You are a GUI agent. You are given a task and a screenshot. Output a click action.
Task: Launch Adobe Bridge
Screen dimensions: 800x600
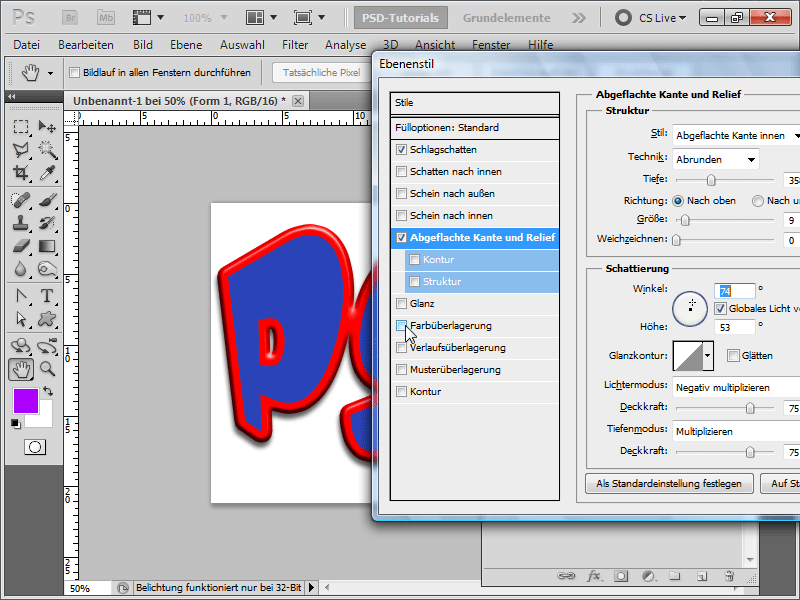click(x=70, y=18)
